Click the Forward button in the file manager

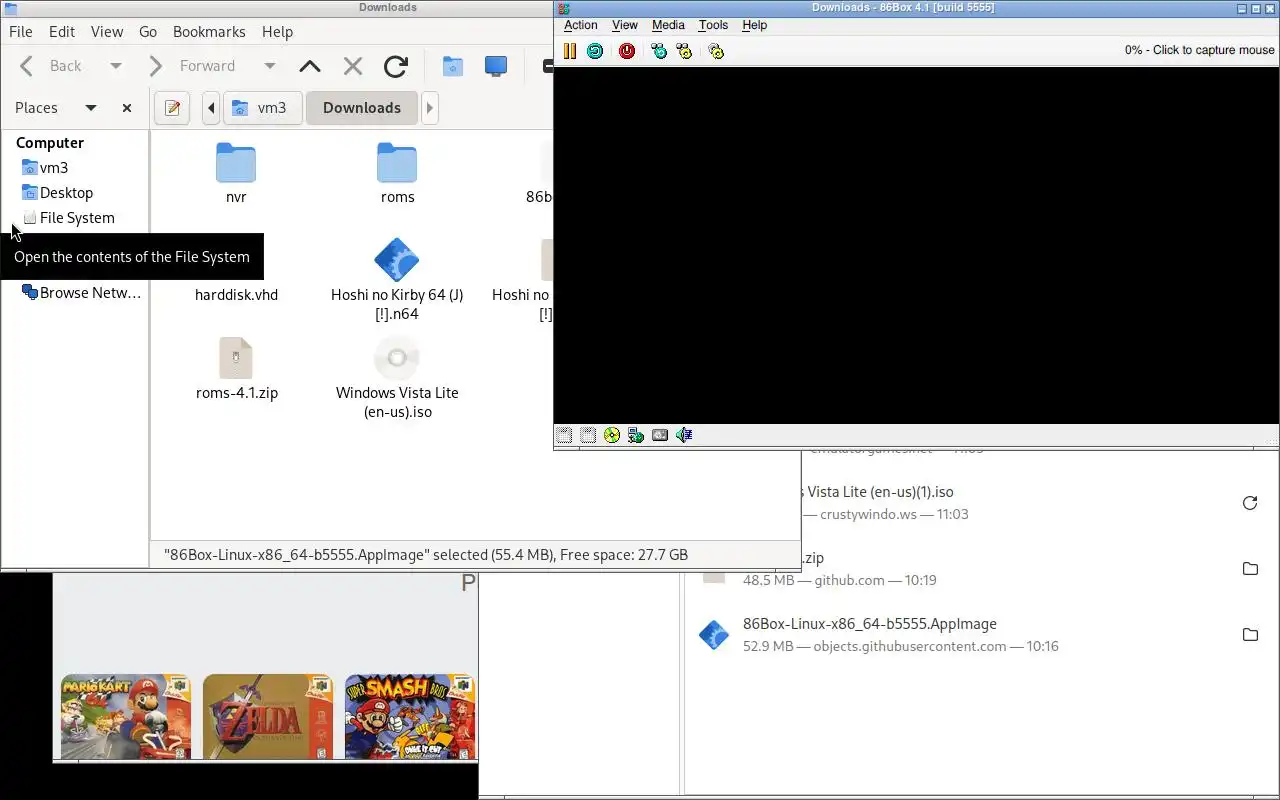[x=195, y=66]
